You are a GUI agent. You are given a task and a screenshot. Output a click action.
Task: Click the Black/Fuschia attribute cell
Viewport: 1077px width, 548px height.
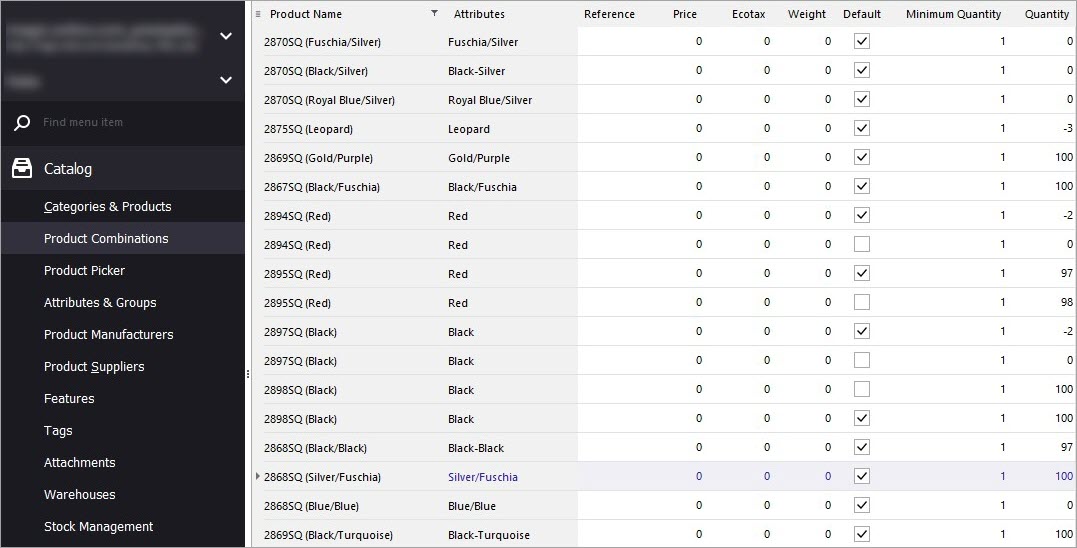482,187
